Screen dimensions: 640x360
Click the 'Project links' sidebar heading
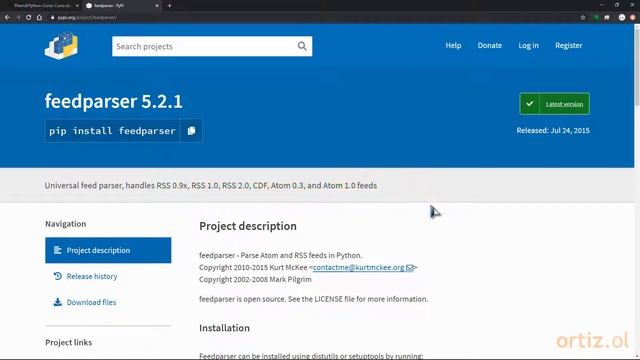click(69, 342)
